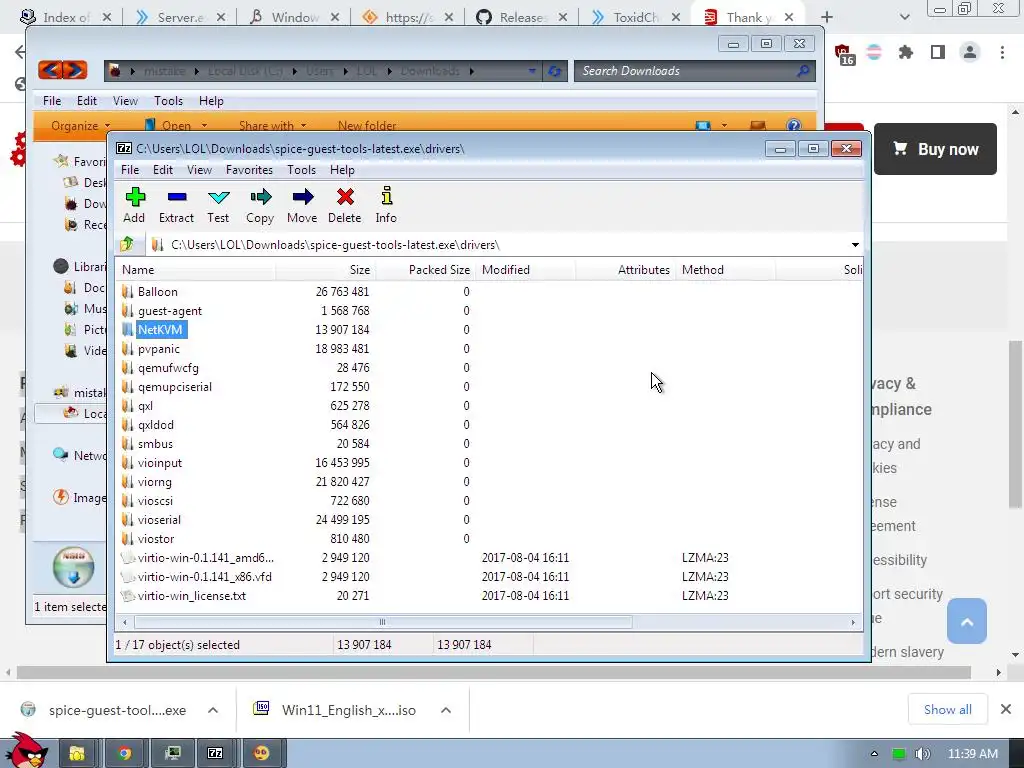Select the vioinput folder
1024x768 pixels.
tap(159, 462)
